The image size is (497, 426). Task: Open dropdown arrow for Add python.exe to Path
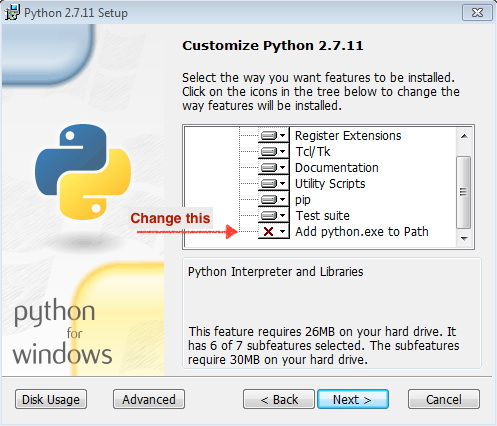click(x=283, y=231)
